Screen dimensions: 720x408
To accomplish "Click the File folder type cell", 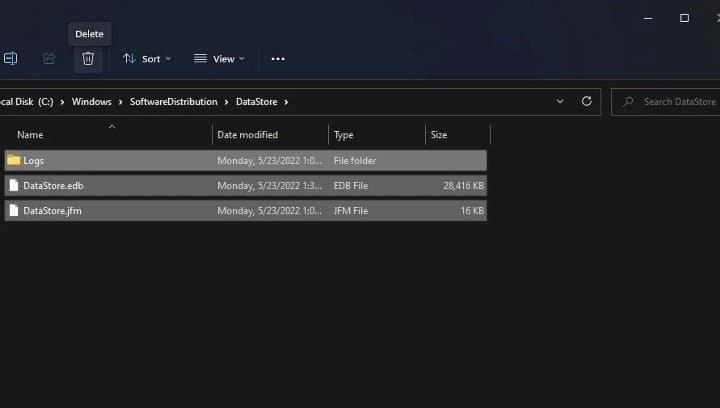I will (x=355, y=161).
